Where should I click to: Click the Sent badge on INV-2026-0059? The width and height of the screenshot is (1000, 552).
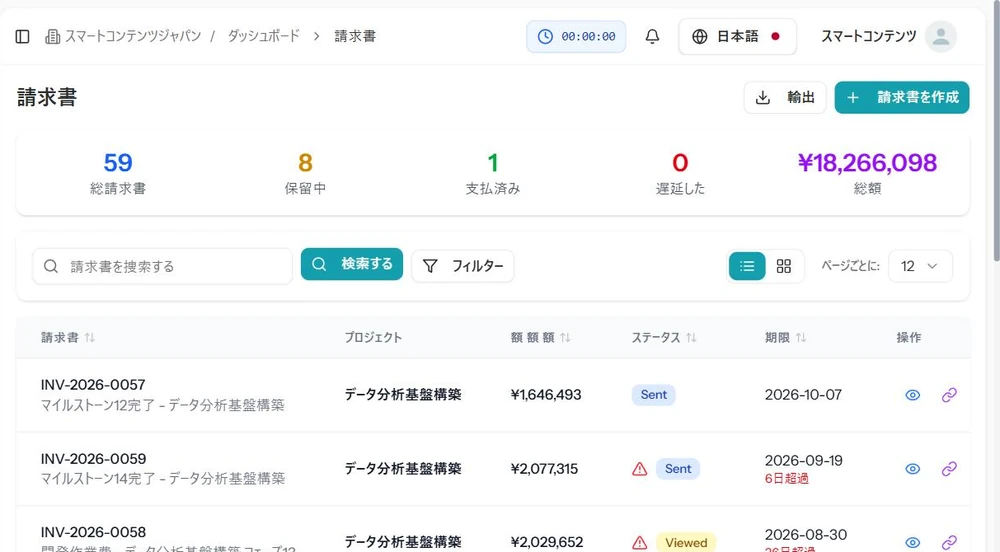click(678, 468)
